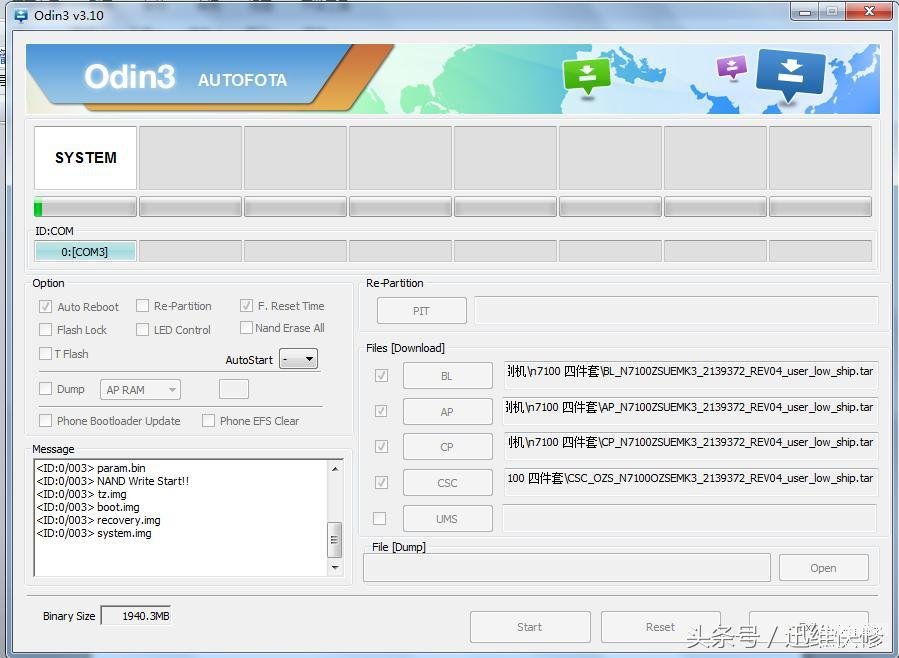Viewport: 899px width, 658px height.
Task: Click the Open button for File Dump
Action: click(823, 568)
